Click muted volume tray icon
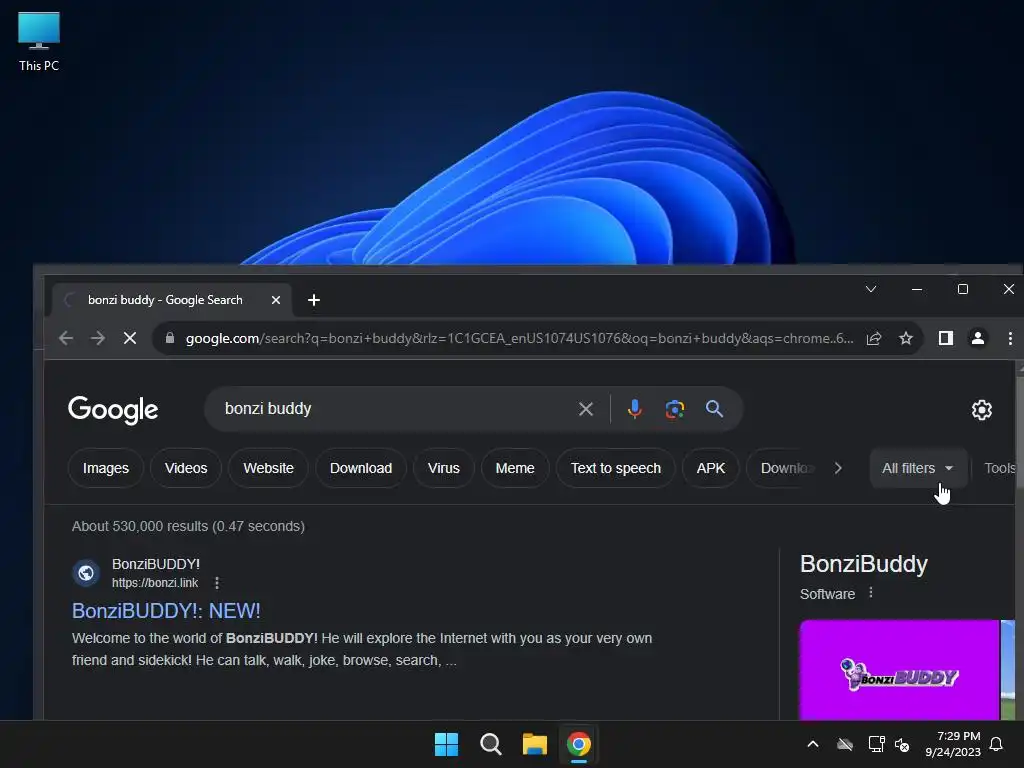Image resolution: width=1024 pixels, height=768 pixels. tap(902, 744)
